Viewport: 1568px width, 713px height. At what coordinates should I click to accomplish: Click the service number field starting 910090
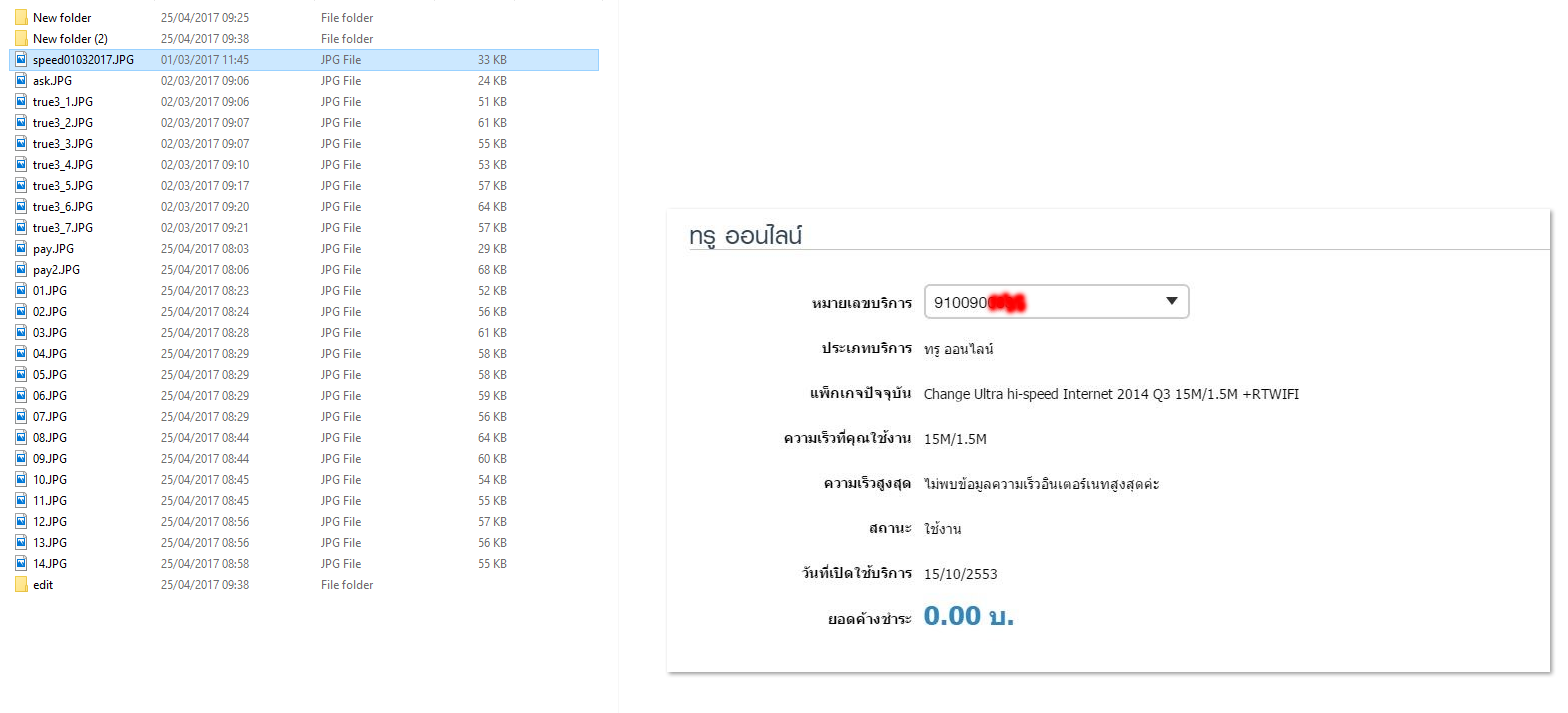tap(1056, 302)
